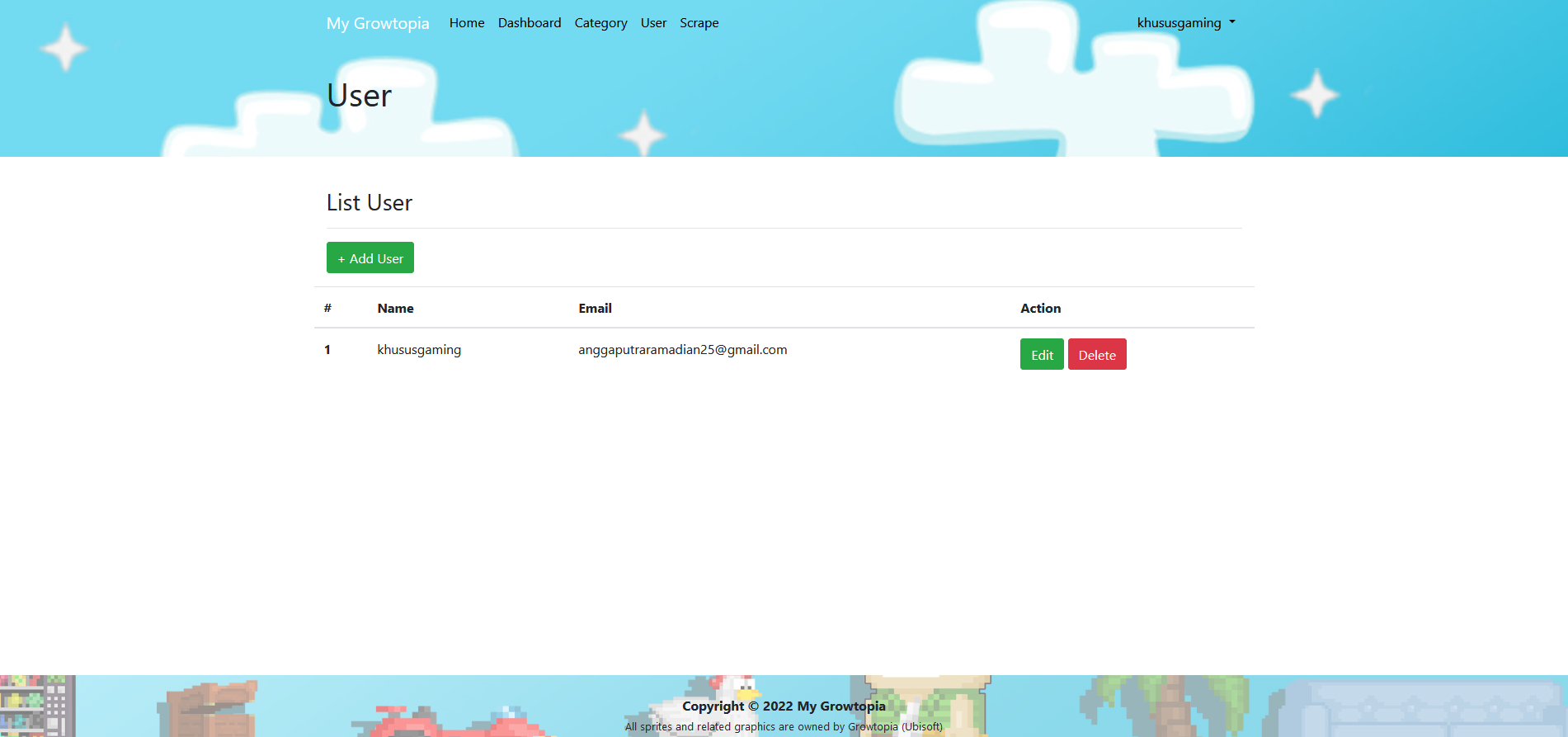Open the Scrape page
Viewport: 1568px width, 737px height.
pos(699,23)
